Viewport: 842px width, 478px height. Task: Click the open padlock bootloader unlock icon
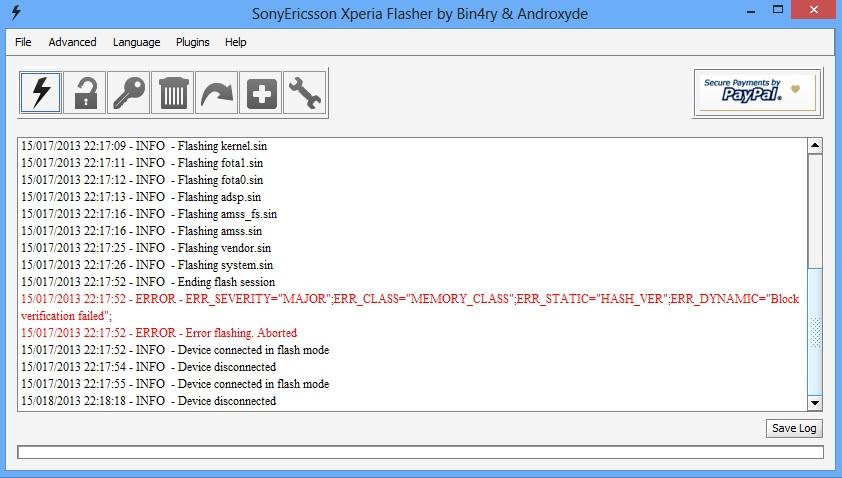[85, 92]
